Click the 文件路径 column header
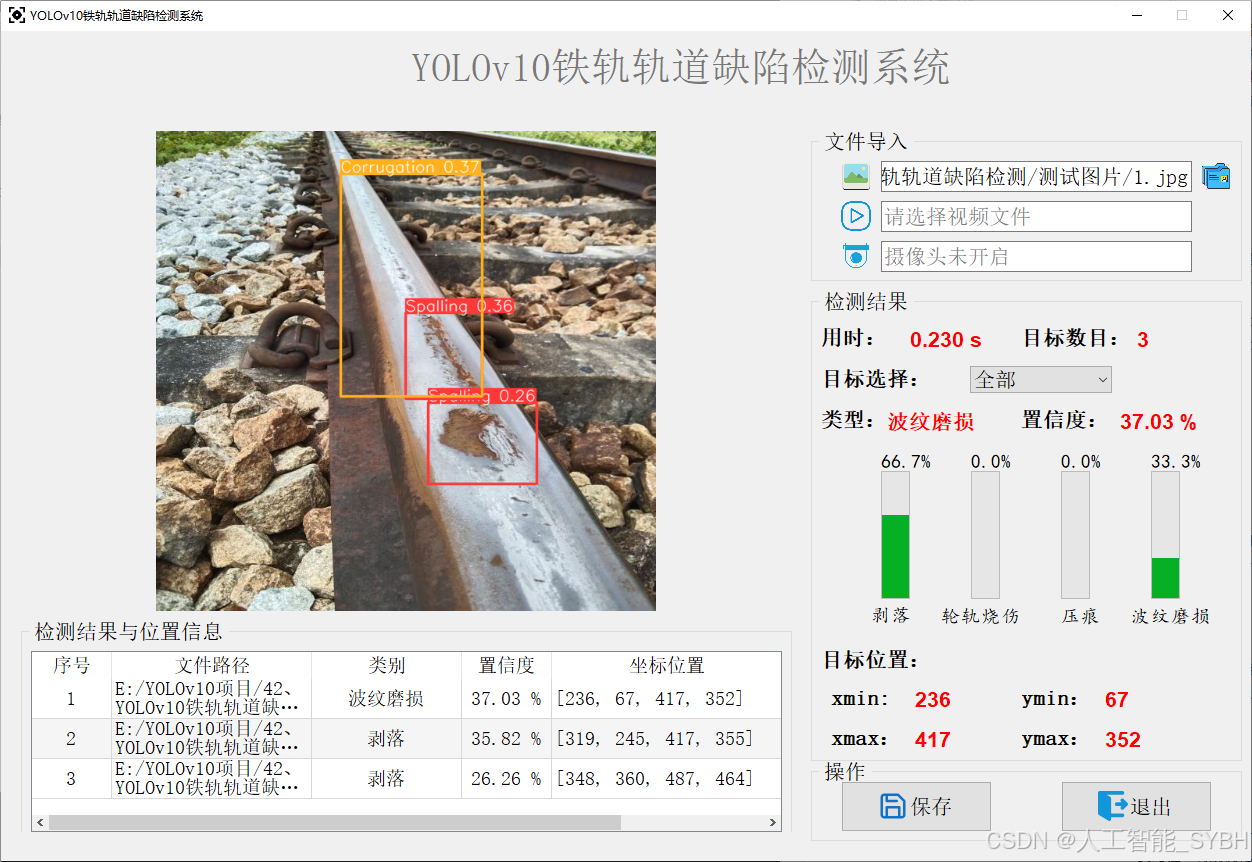 212,665
